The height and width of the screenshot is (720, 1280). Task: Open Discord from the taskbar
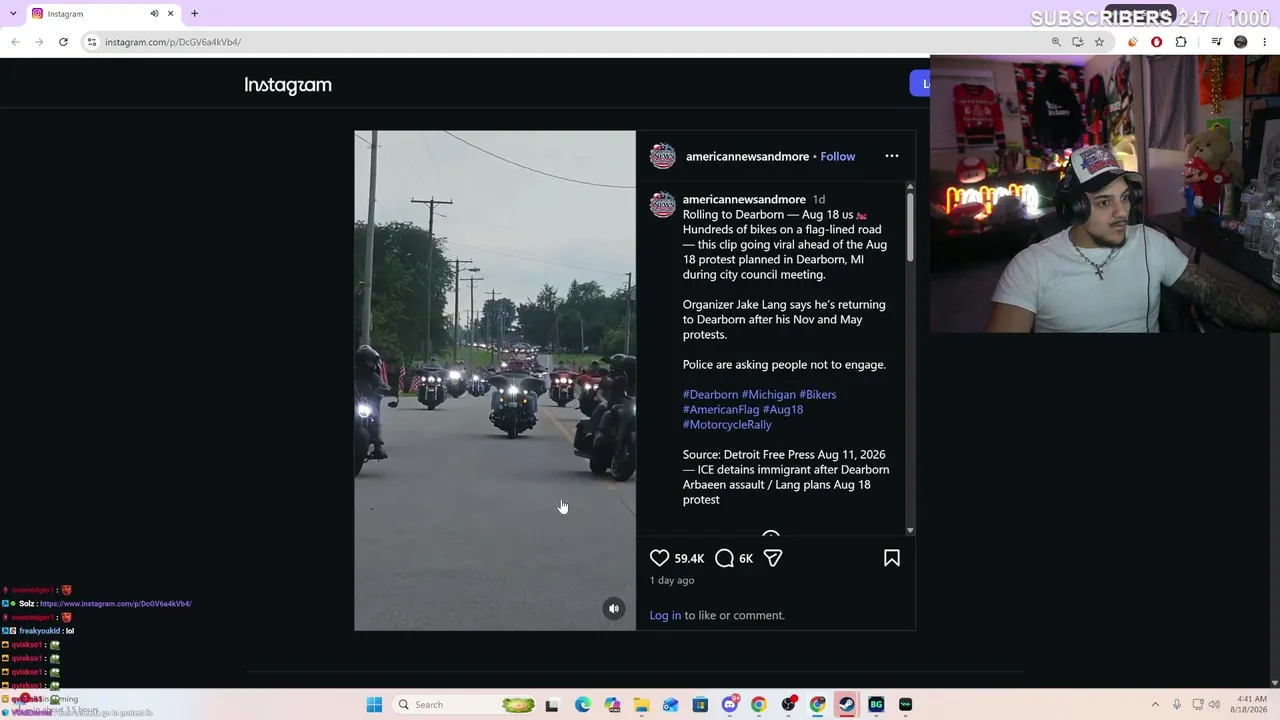tap(730, 705)
